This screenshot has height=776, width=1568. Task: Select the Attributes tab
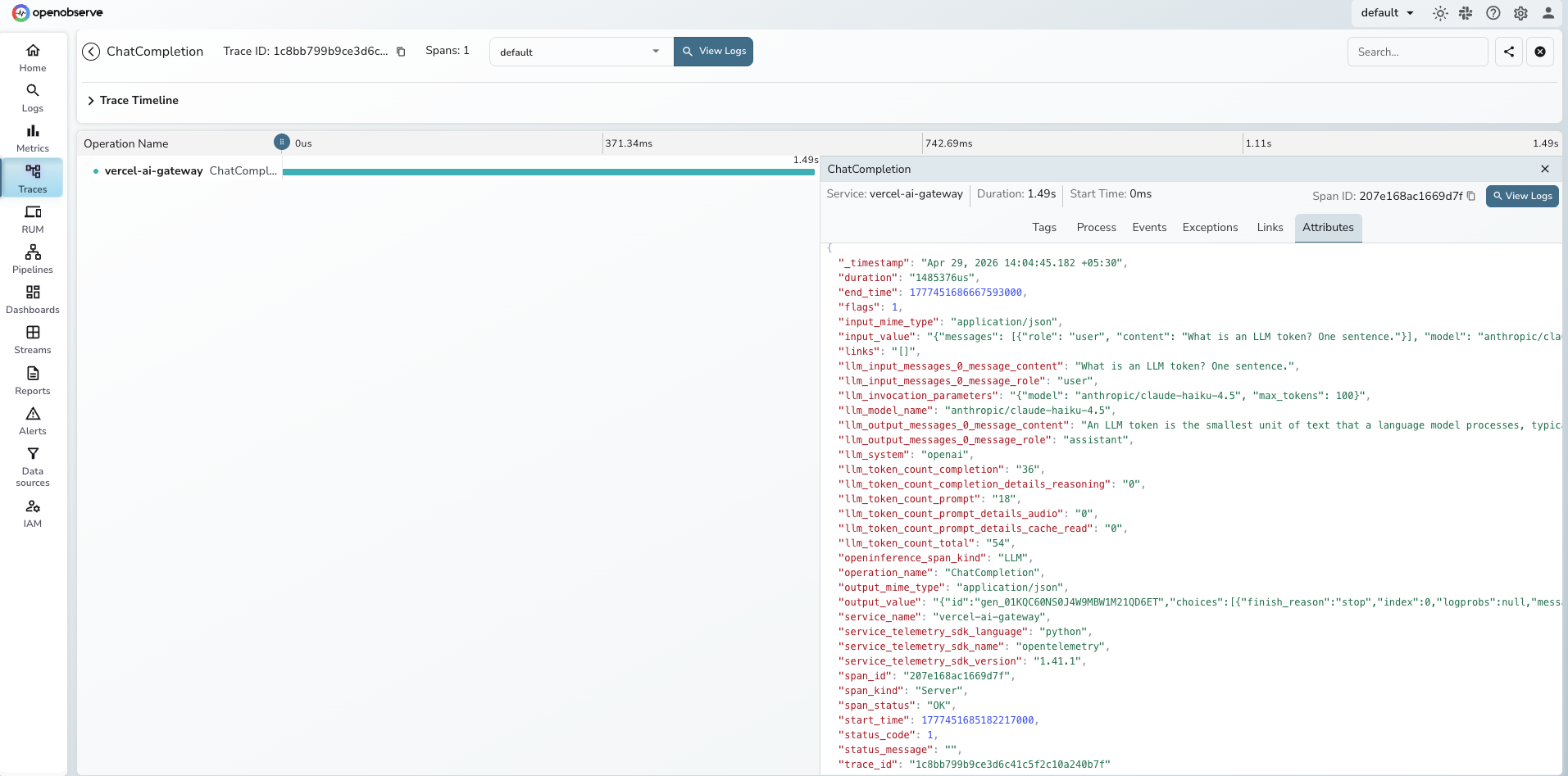tap(1328, 228)
